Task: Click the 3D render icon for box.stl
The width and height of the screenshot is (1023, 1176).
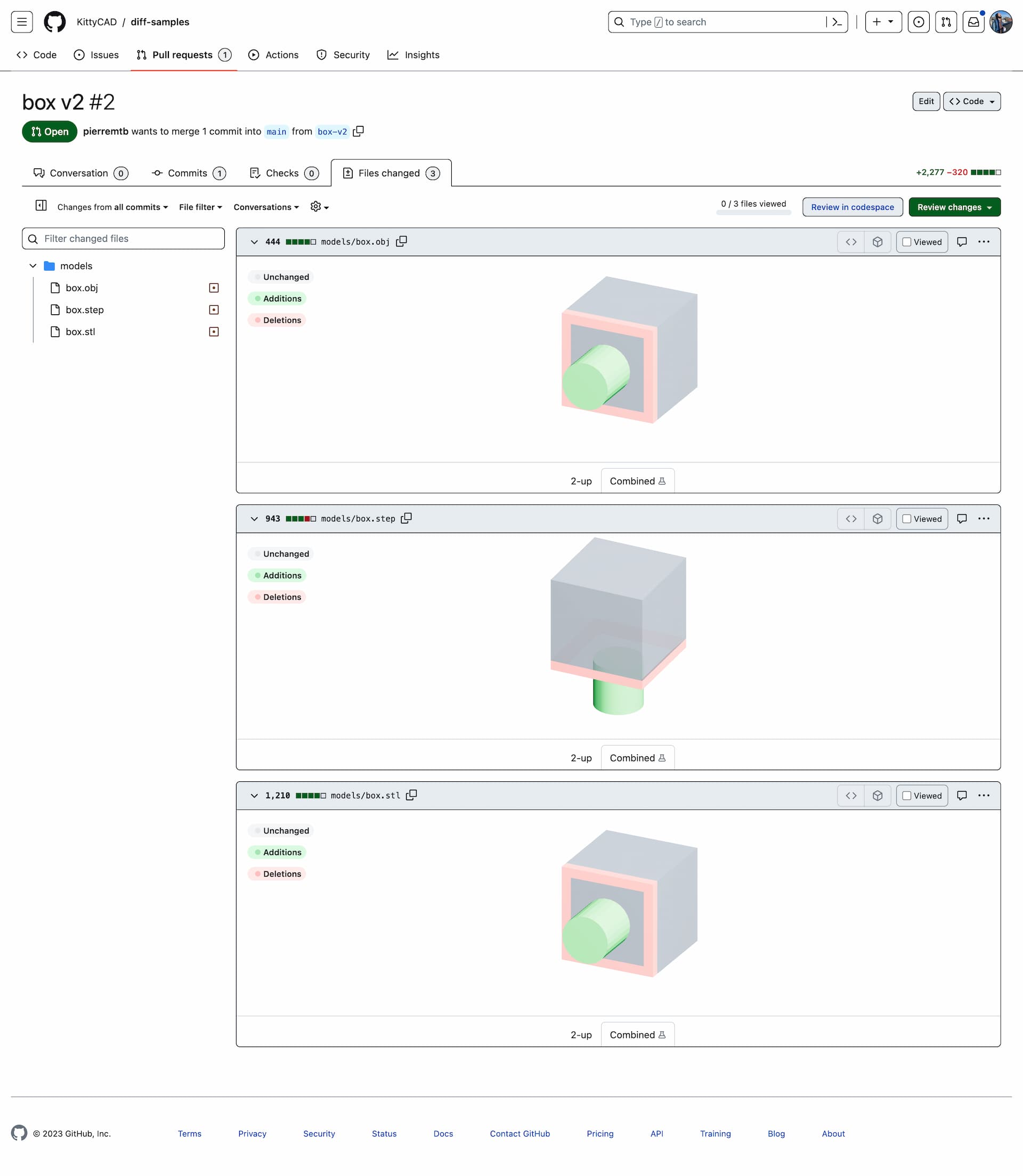Action: pyautogui.click(x=876, y=795)
